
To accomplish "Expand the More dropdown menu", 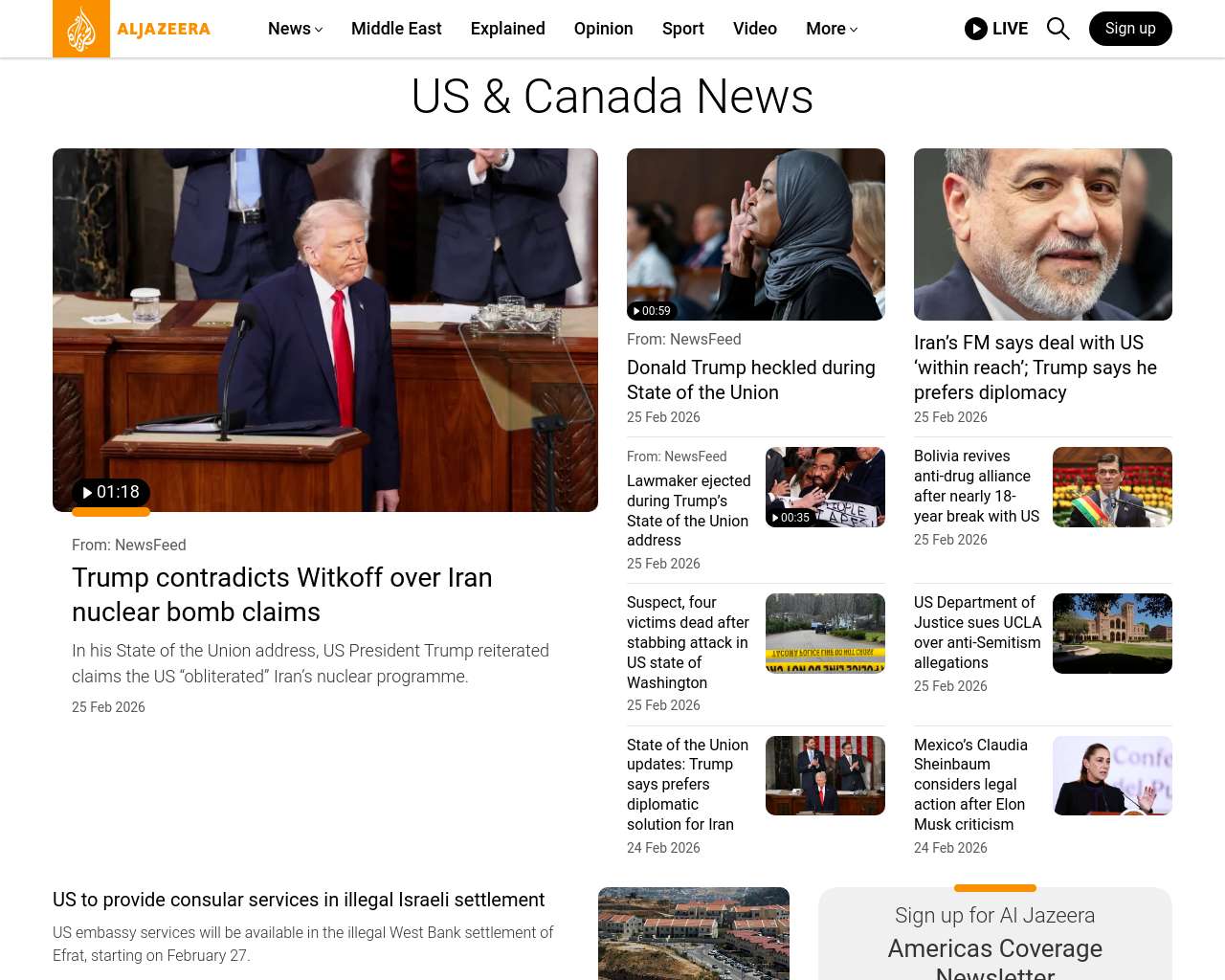I will (831, 29).
